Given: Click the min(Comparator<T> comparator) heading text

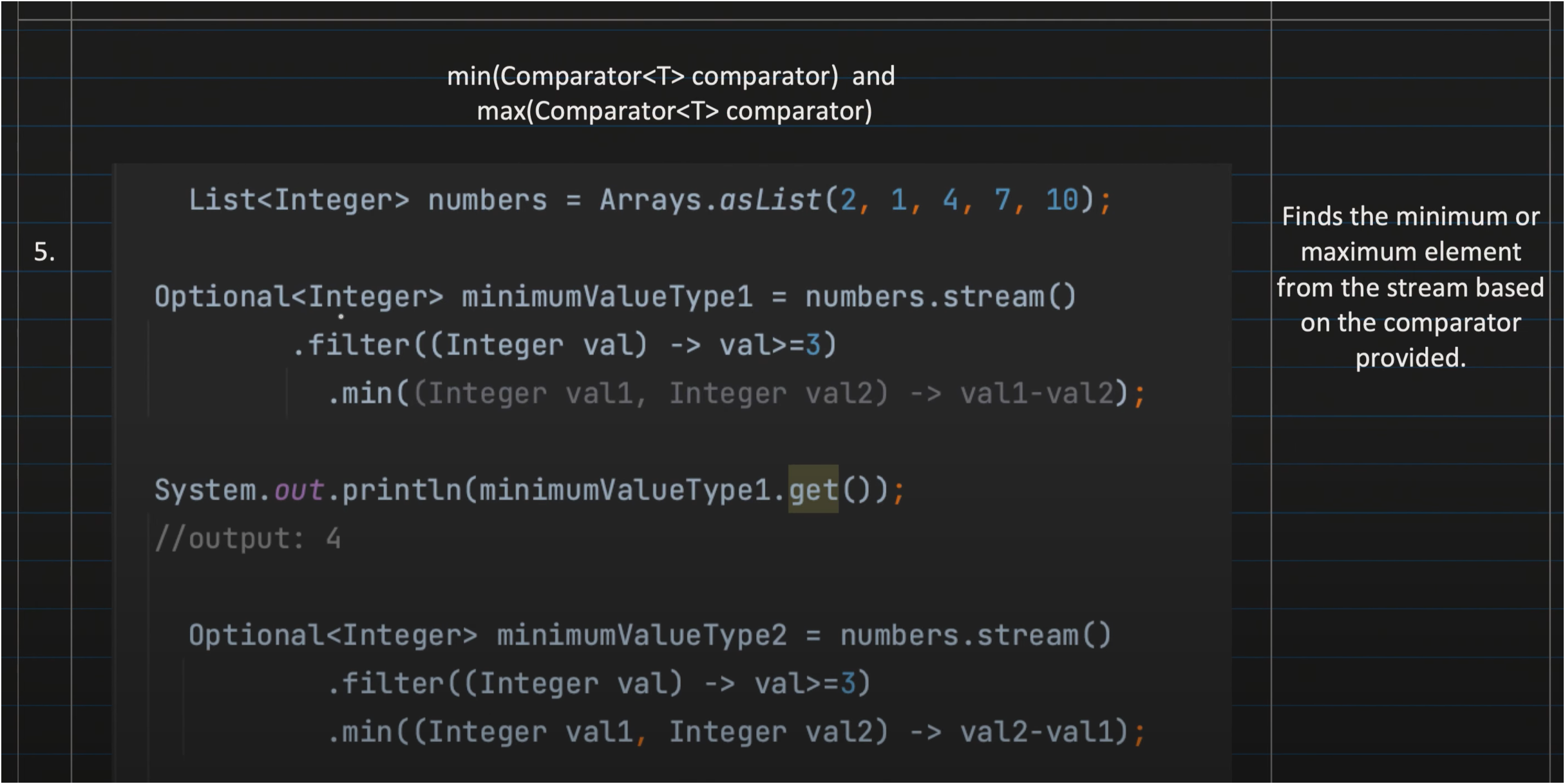Looking at the screenshot, I should [x=642, y=77].
